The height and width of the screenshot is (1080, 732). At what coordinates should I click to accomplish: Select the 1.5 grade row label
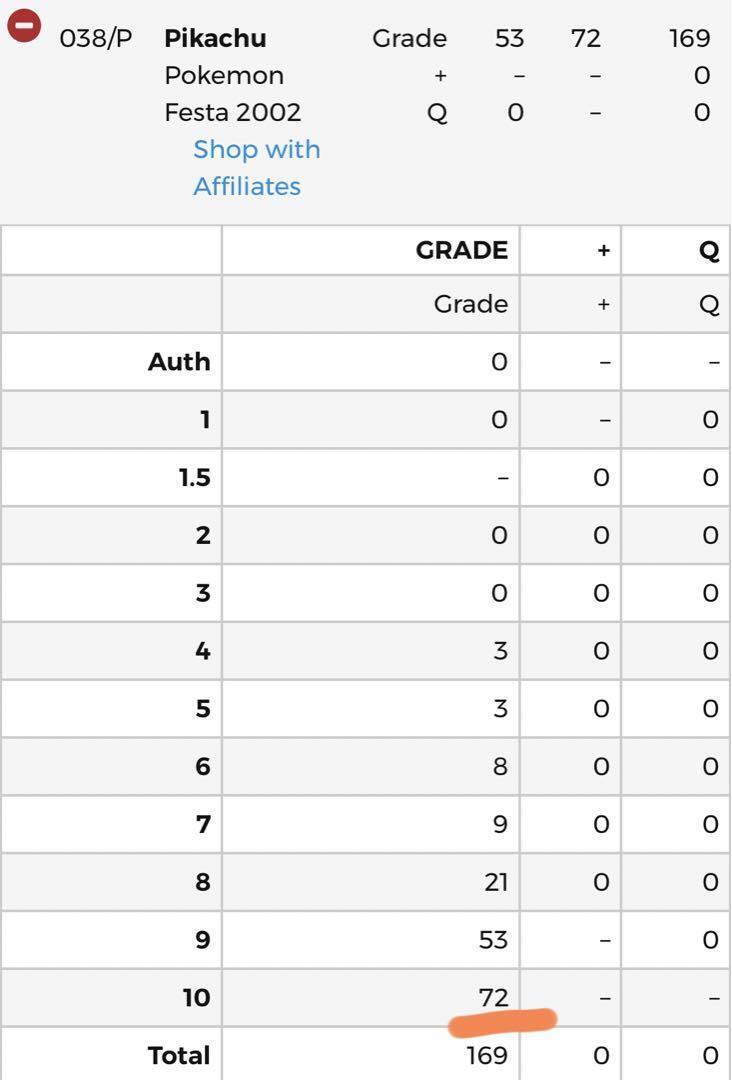195,477
